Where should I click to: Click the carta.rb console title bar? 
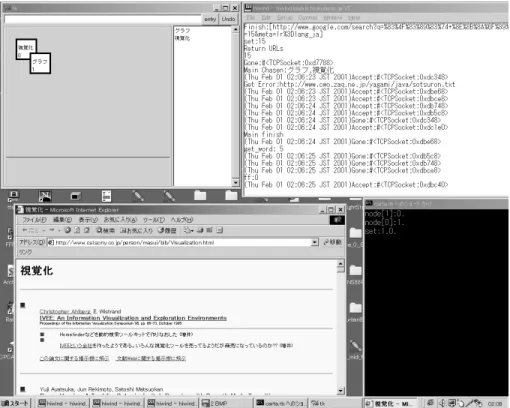[x=436, y=203]
